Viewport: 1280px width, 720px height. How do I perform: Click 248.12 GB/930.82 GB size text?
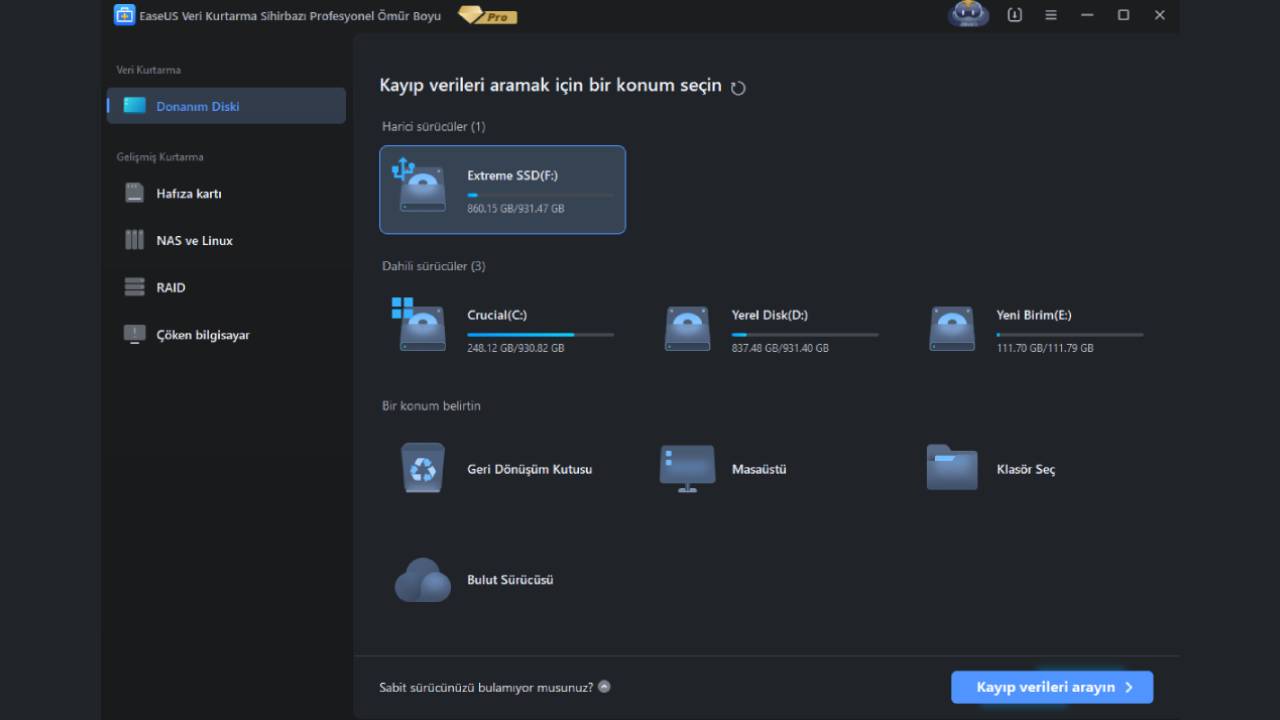pos(516,348)
